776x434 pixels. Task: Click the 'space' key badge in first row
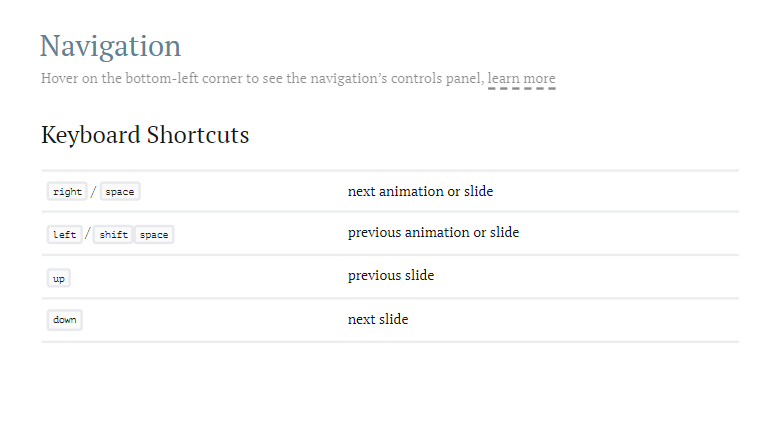click(120, 192)
